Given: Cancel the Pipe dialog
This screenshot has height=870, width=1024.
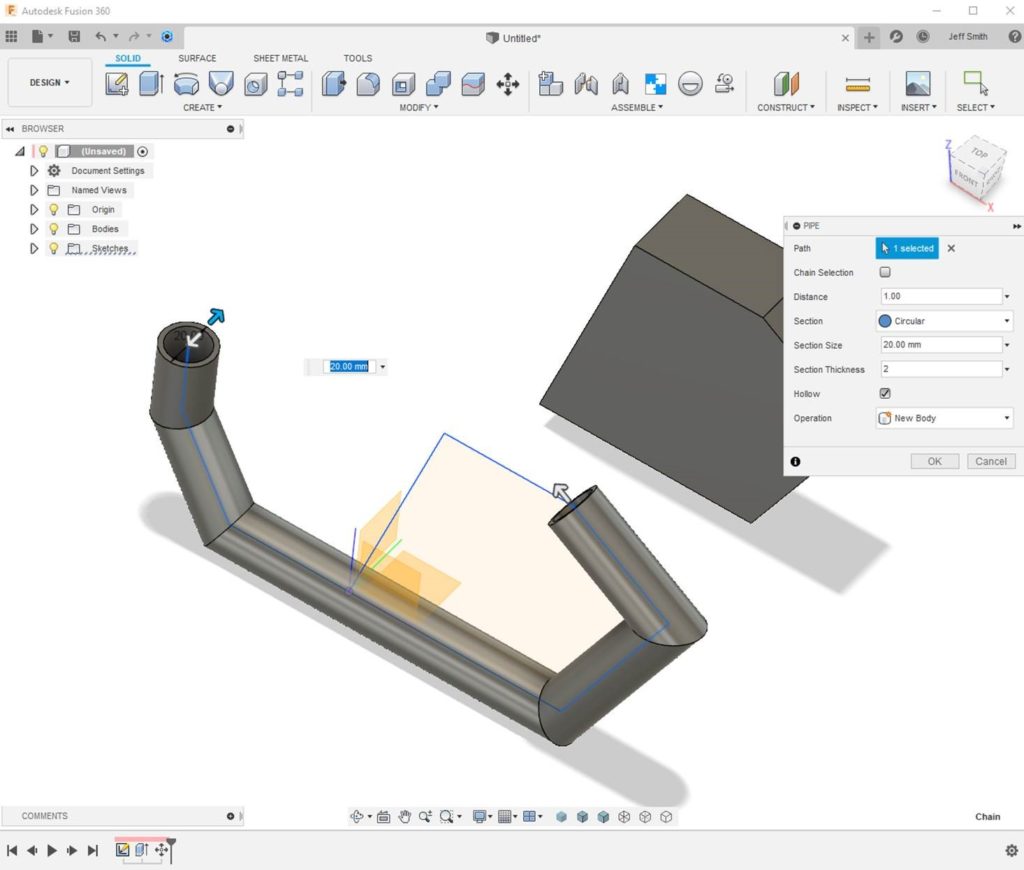Looking at the screenshot, I should 990,461.
